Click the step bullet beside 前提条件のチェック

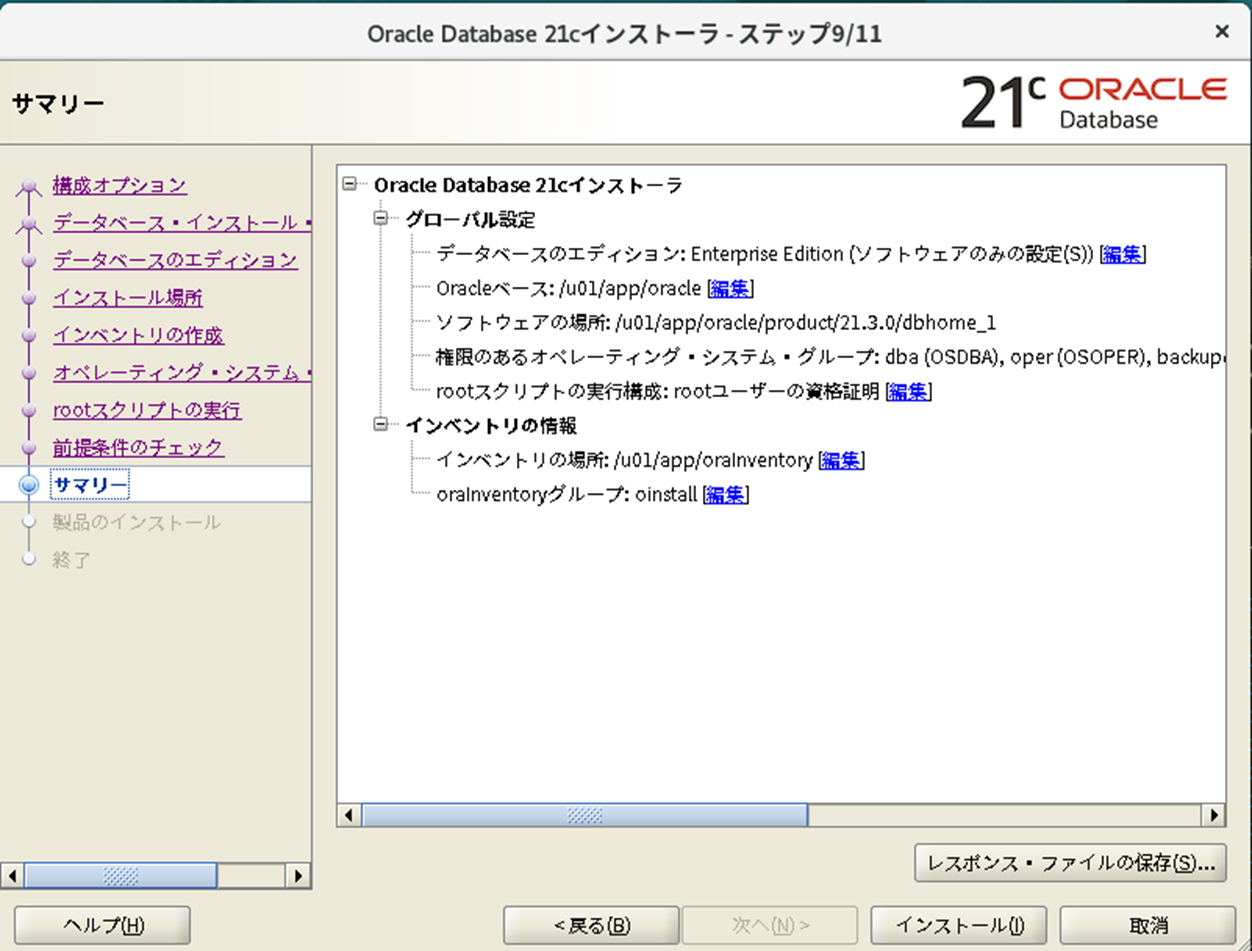(29, 449)
